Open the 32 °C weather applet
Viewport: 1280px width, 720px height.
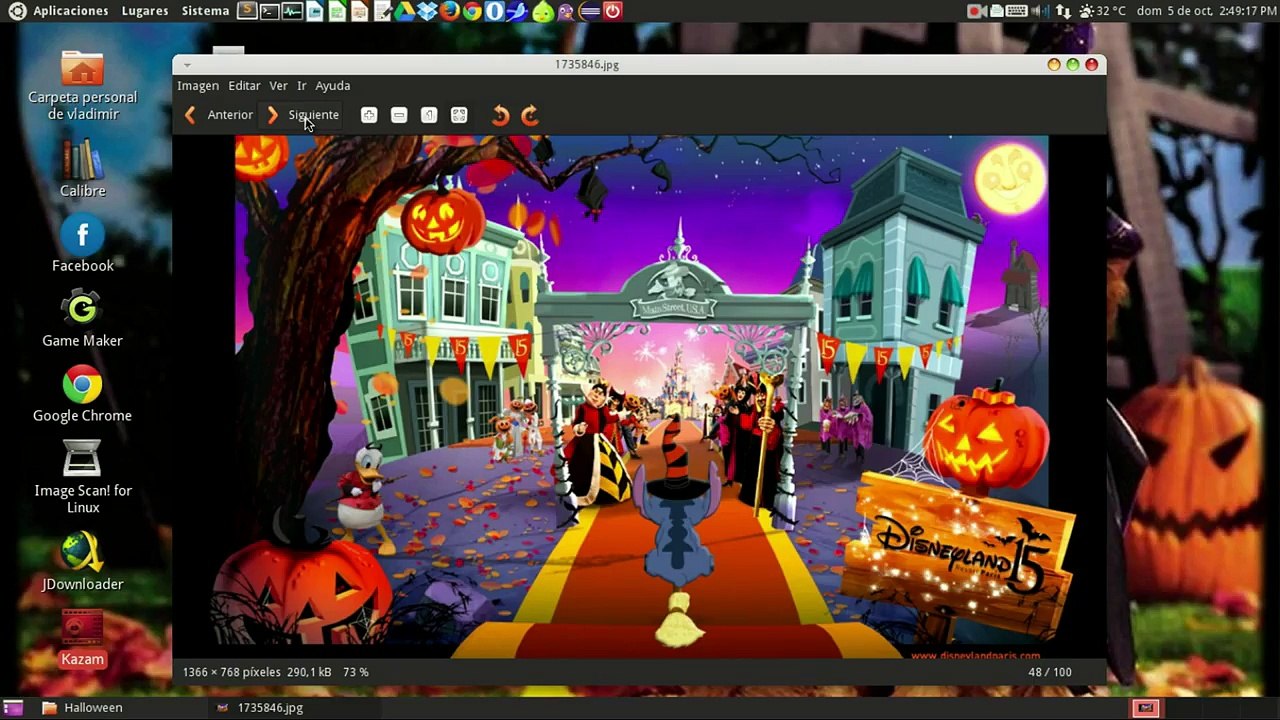(x=1102, y=11)
